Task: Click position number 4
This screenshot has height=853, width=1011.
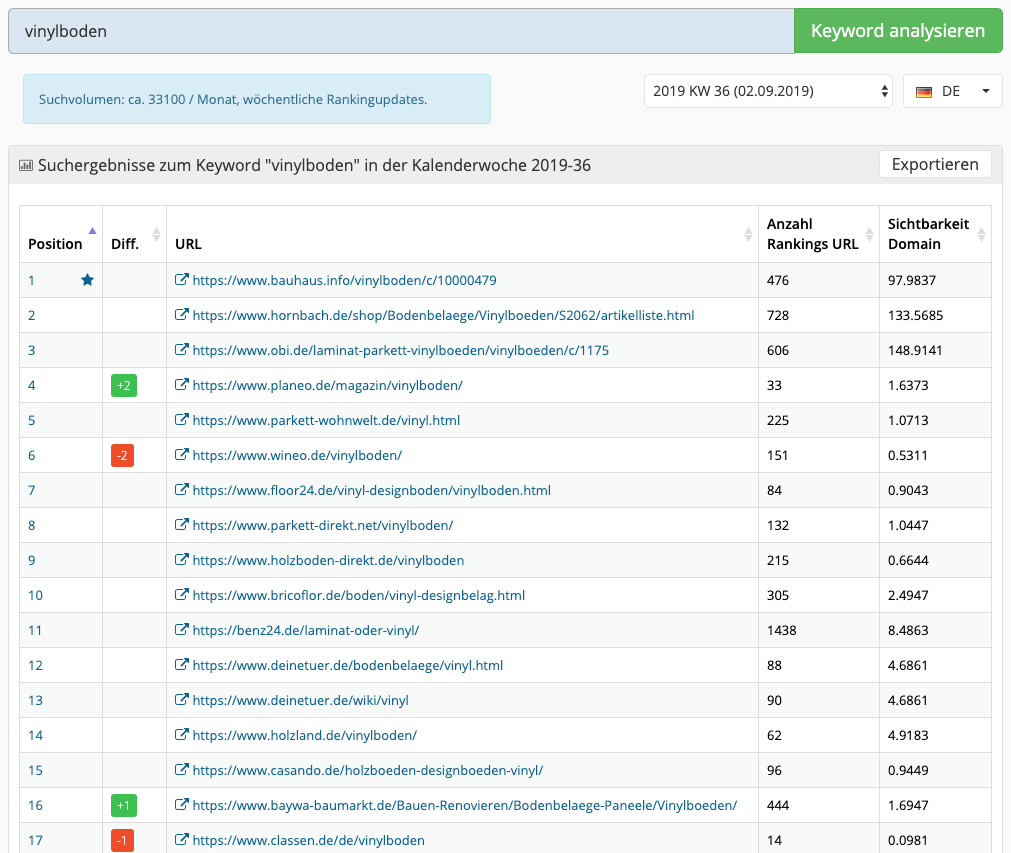Action: 32,385
